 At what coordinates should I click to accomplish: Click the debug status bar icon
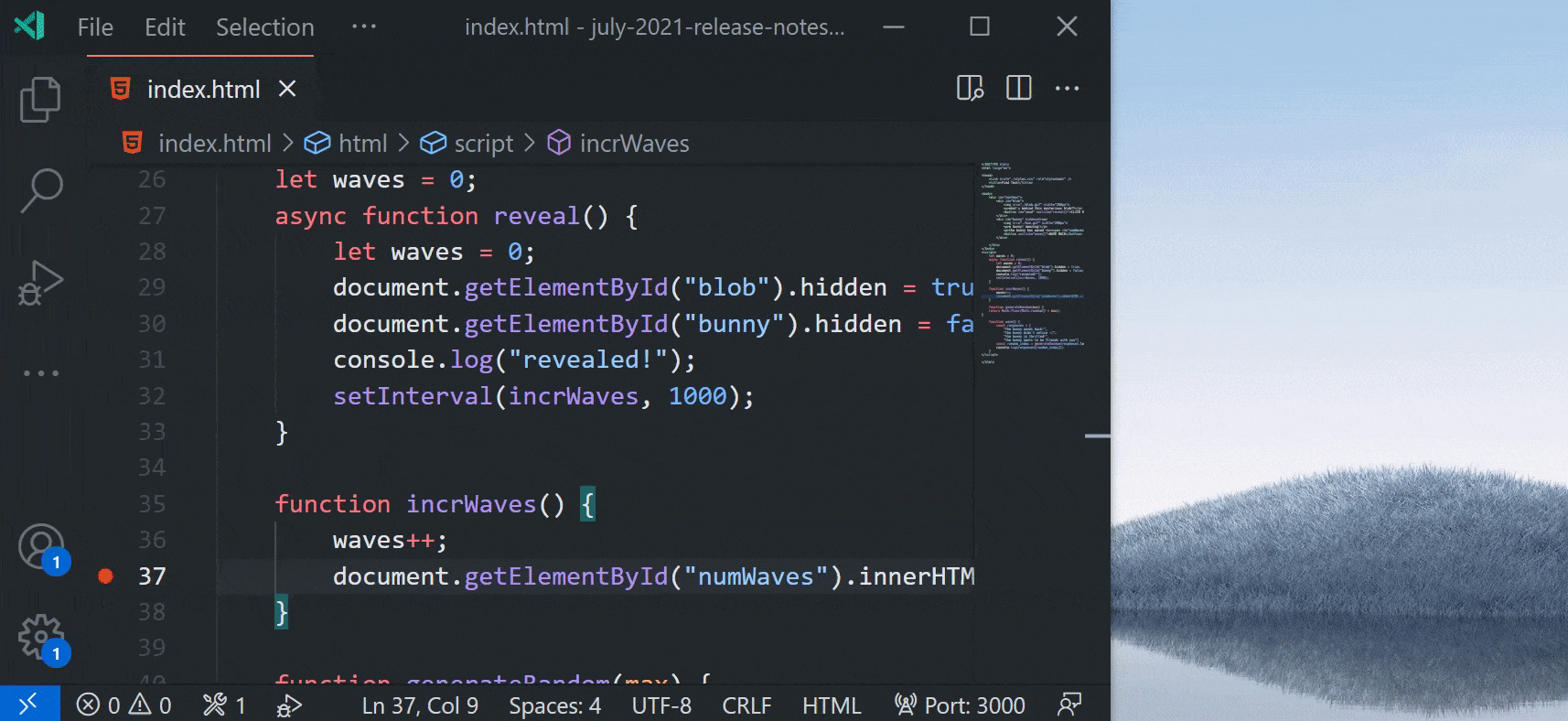[x=289, y=705]
